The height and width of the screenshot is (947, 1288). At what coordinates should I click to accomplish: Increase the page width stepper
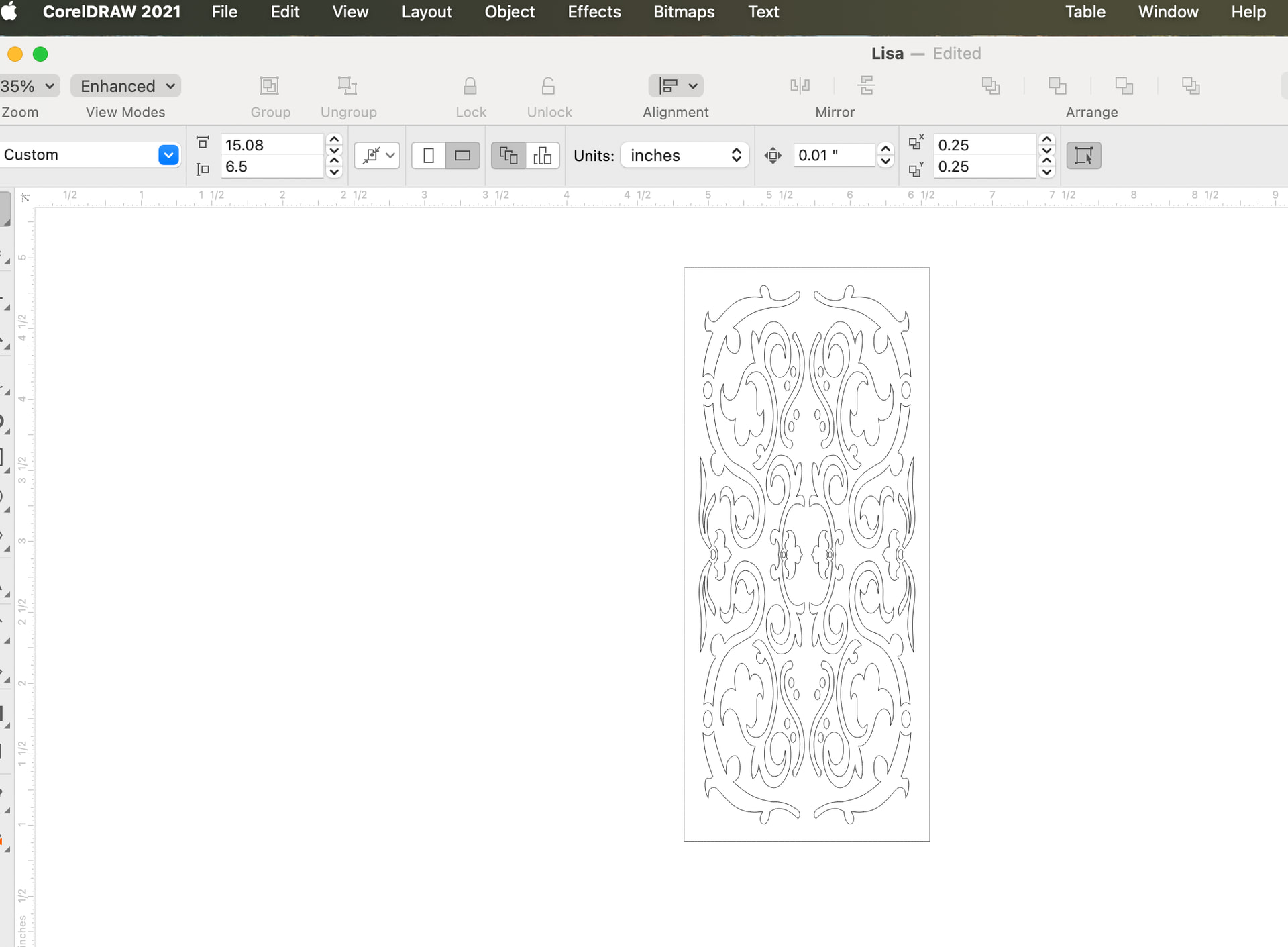[334, 140]
